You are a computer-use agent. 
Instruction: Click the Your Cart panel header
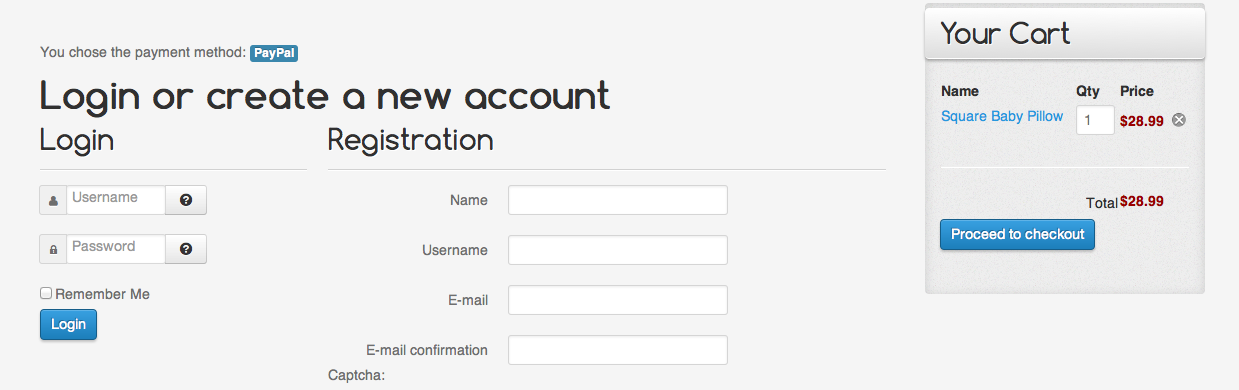(1065, 34)
